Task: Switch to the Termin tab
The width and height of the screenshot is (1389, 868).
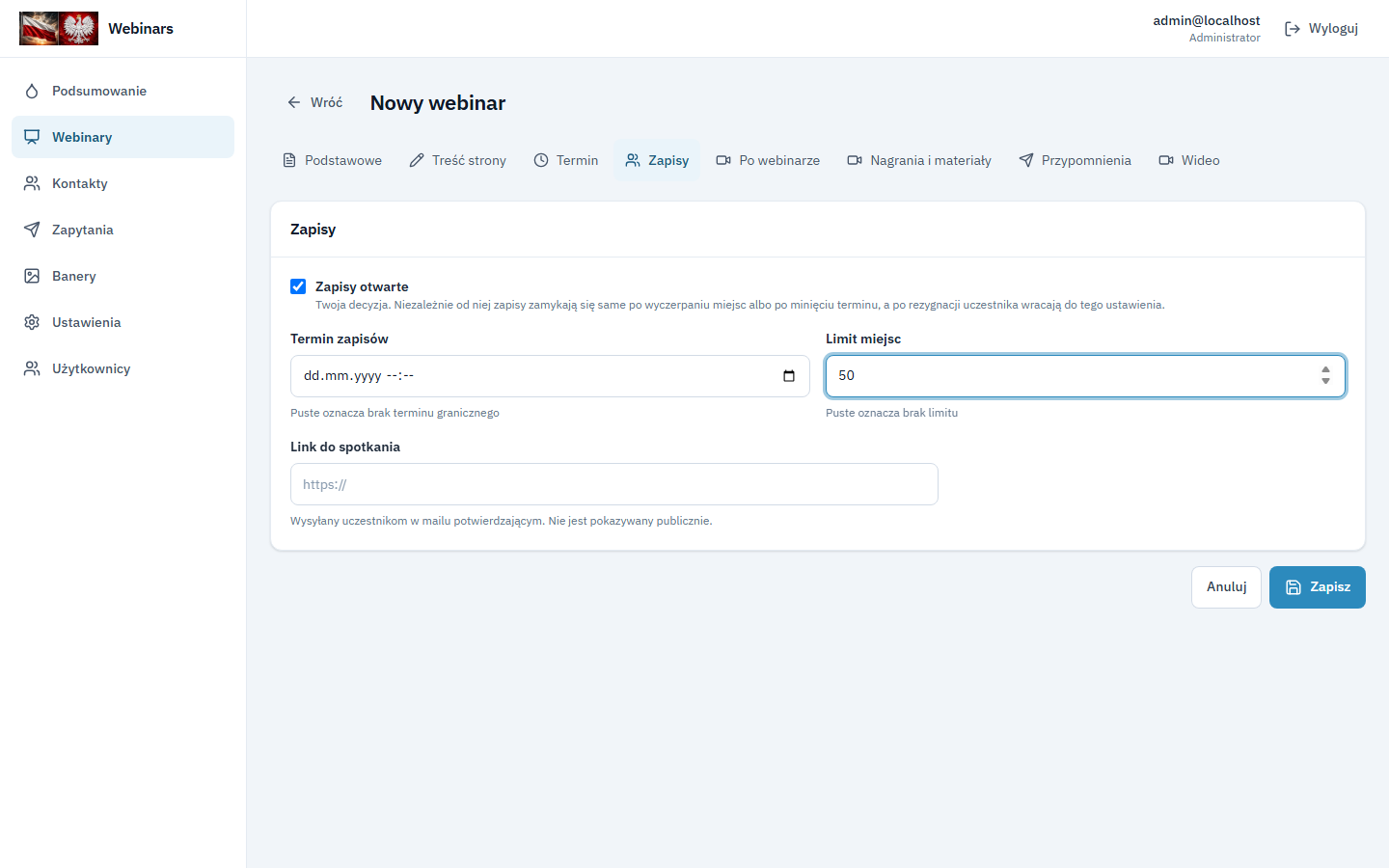Action: 566,160
